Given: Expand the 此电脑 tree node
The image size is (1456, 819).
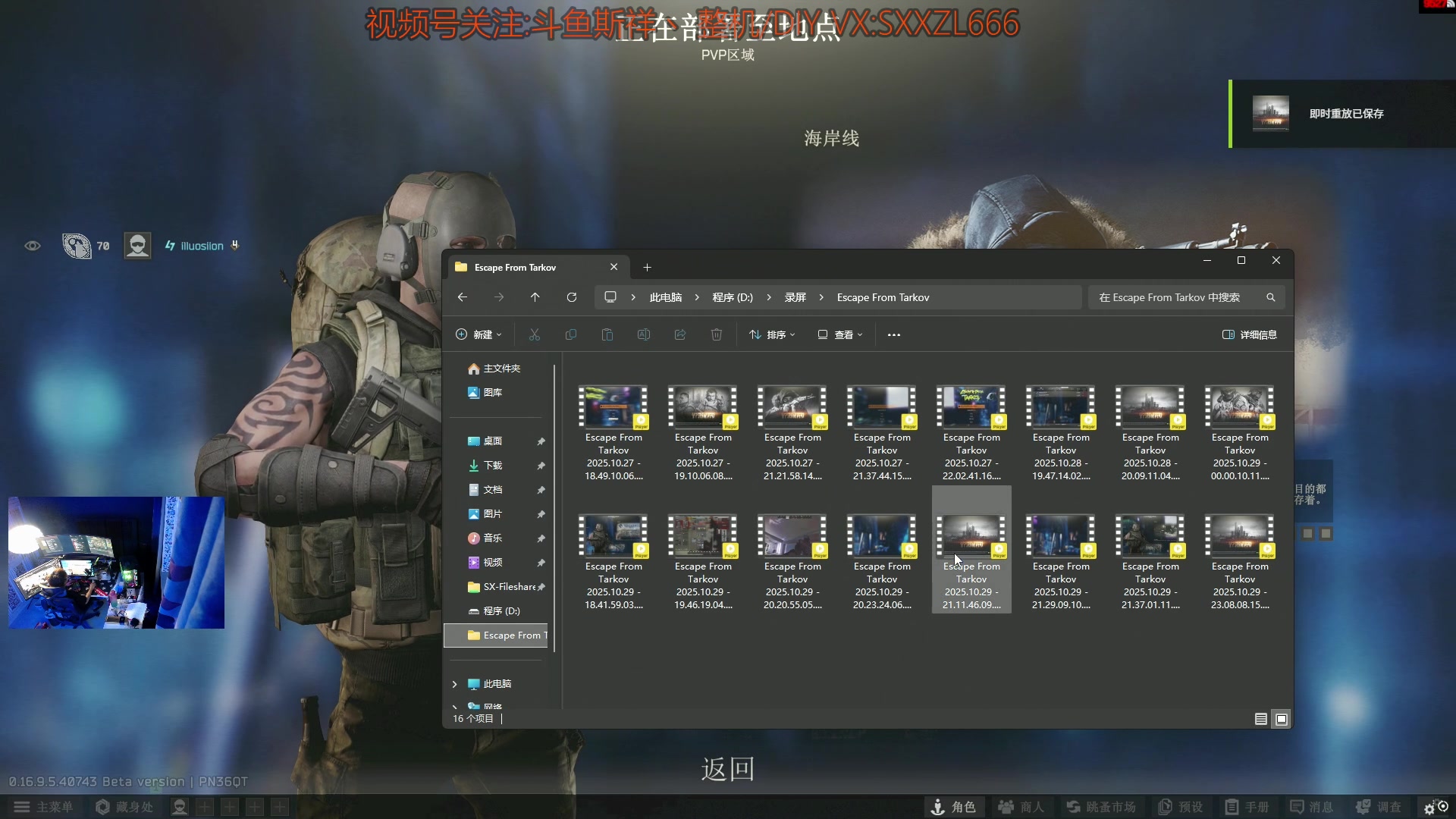Looking at the screenshot, I should pyautogui.click(x=454, y=684).
